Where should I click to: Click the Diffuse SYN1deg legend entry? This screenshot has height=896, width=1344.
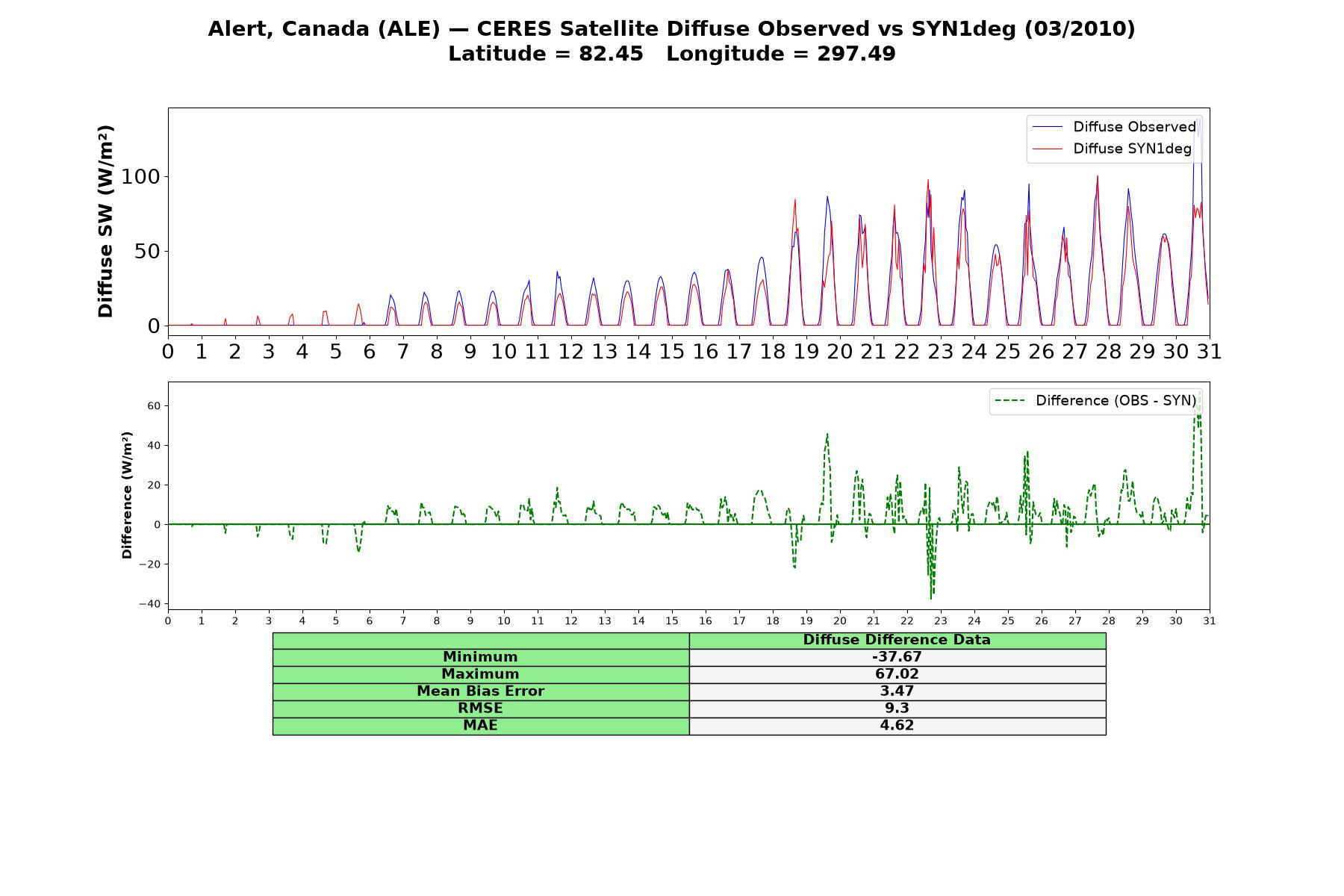tap(1111, 149)
